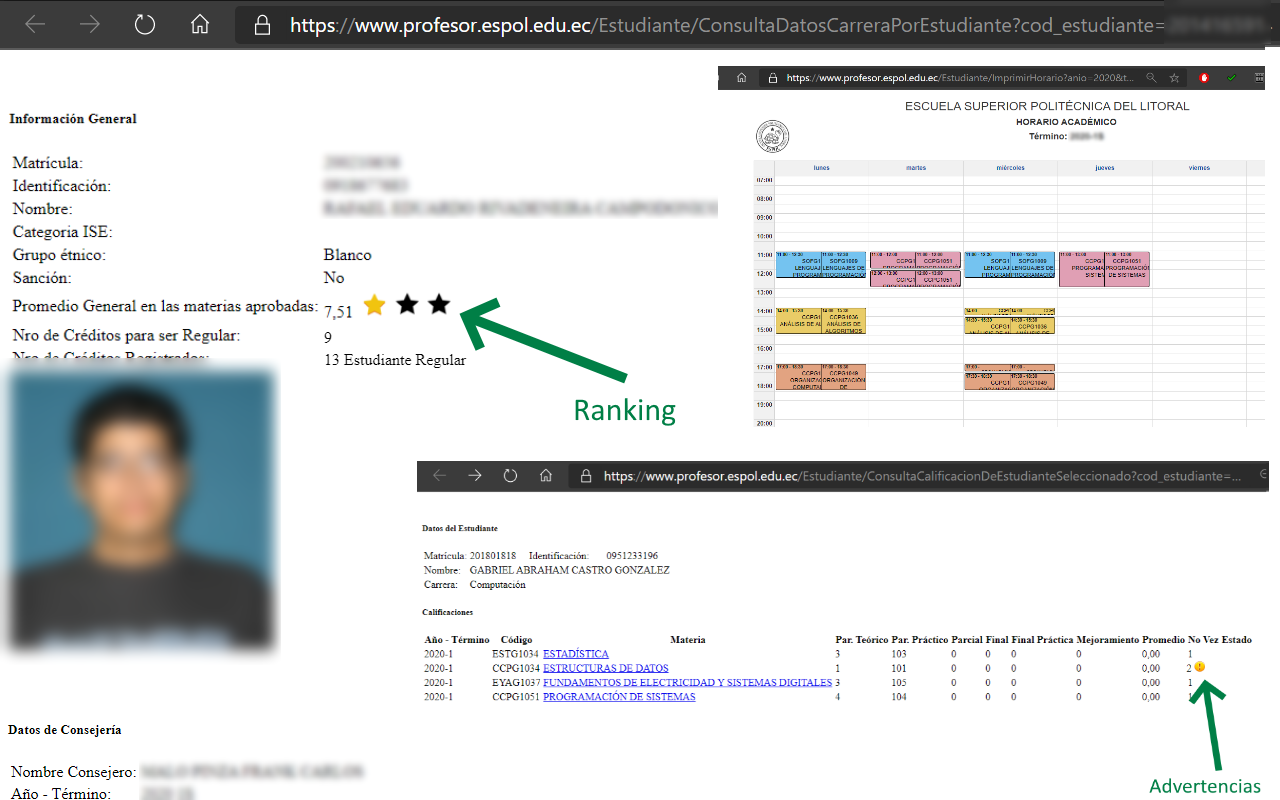
Task: Click home icon in the ImprimirHorario window
Action: click(x=741, y=77)
